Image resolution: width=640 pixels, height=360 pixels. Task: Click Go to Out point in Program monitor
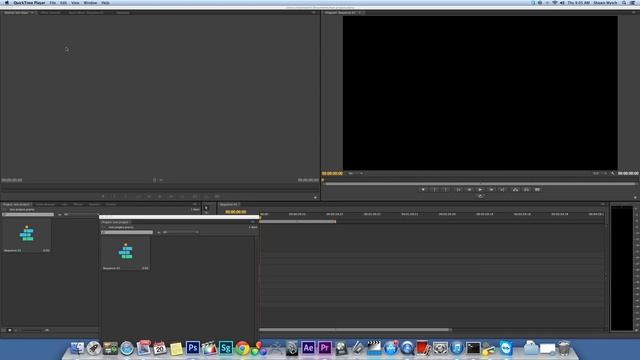(502, 189)
